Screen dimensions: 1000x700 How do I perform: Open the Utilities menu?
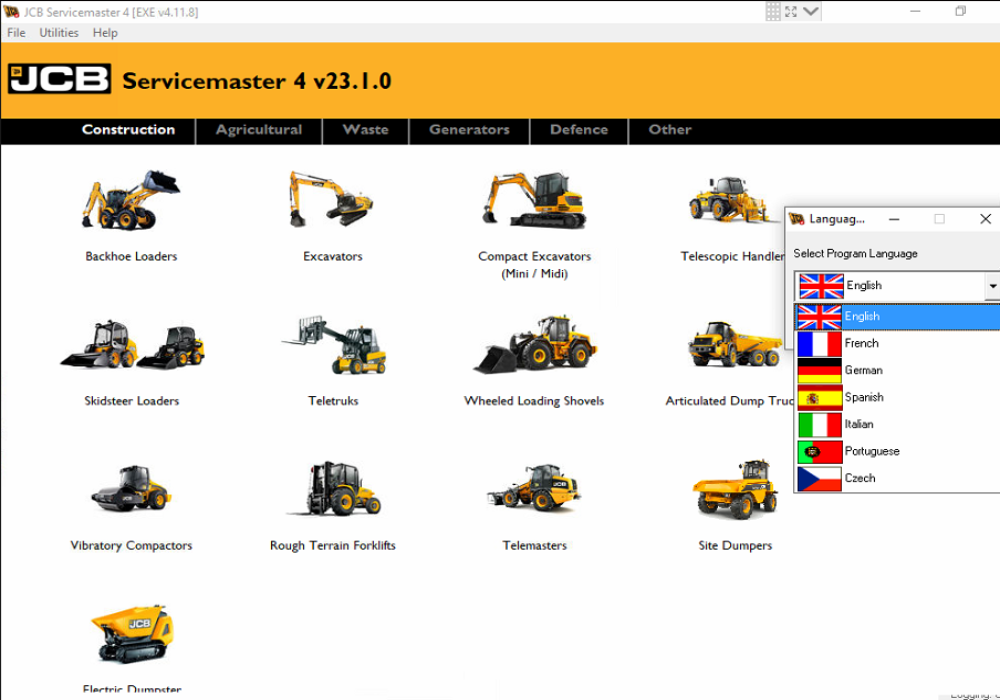(x=59, y=33)
